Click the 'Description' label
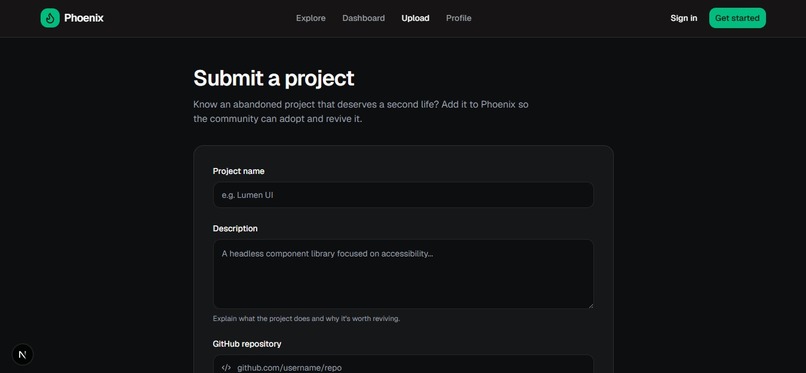The image size is (806, 373). coord(235,229)
